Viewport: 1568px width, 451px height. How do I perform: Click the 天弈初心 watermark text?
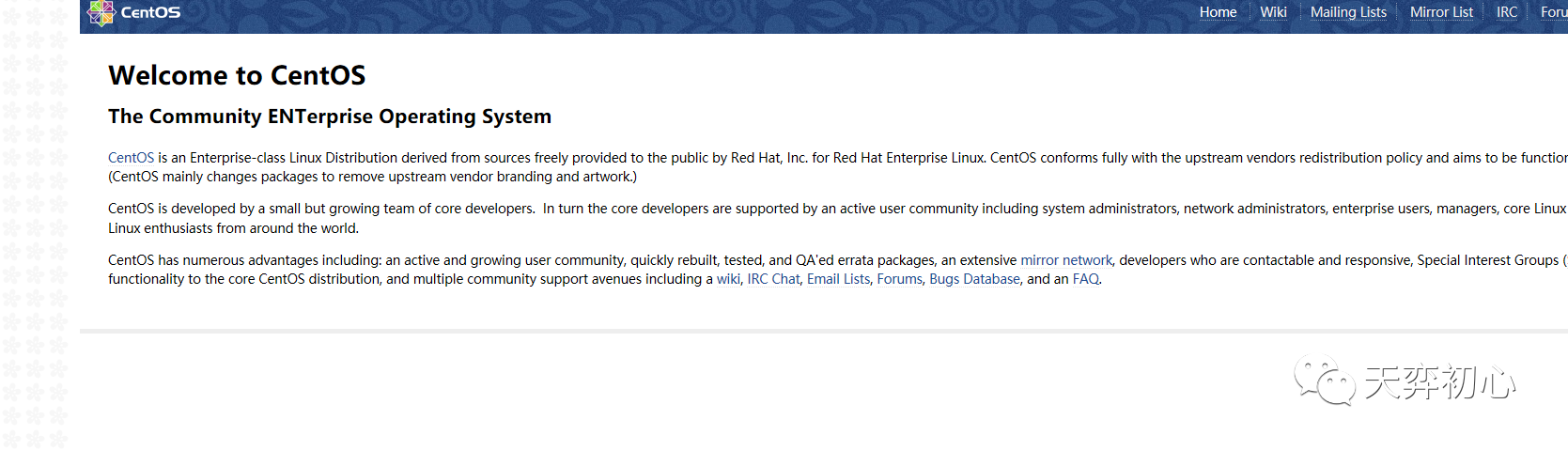pyautogui.click(x=1438, y=382)
